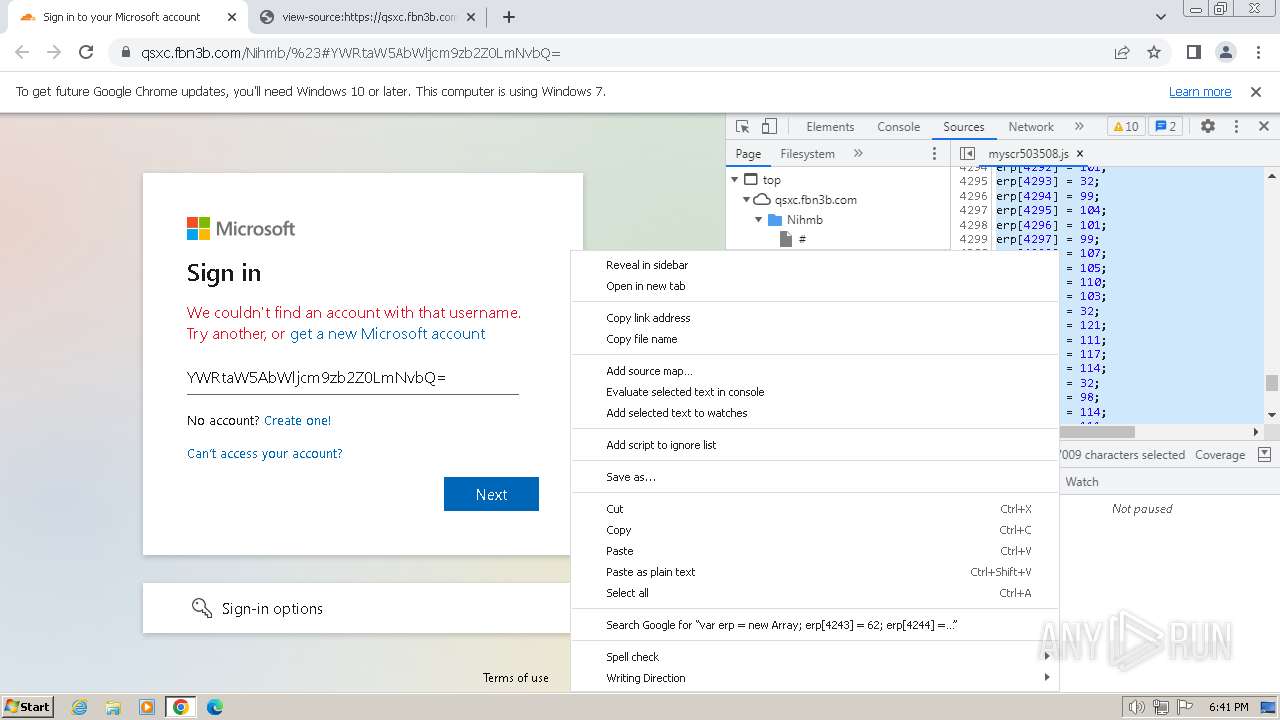Open the Chrome three-dot menu

1258,53
